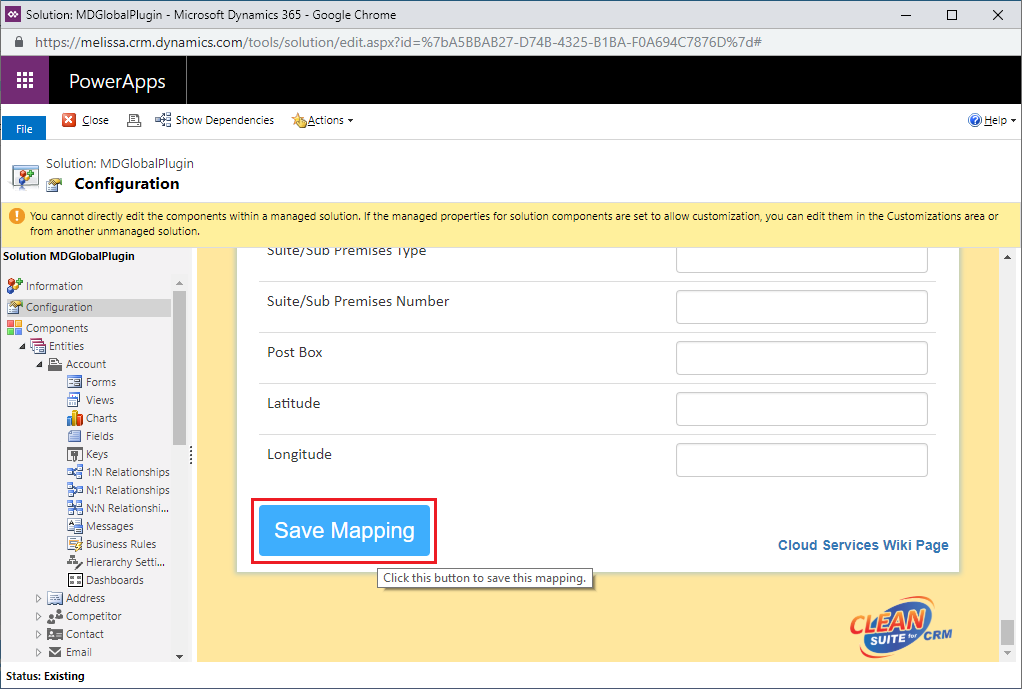Open the Address entity label
Image resolution: width=1022 pixels, height=689 pixels.
(85, 598)
